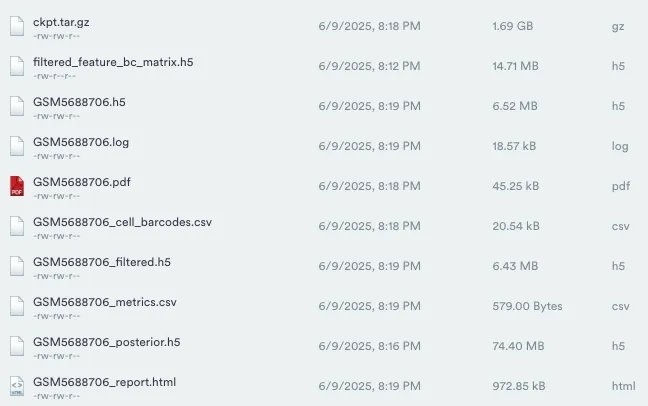Open the GSM5688706.log file name
The height and width of the screenshot is (406, 648).
[81, 142]
